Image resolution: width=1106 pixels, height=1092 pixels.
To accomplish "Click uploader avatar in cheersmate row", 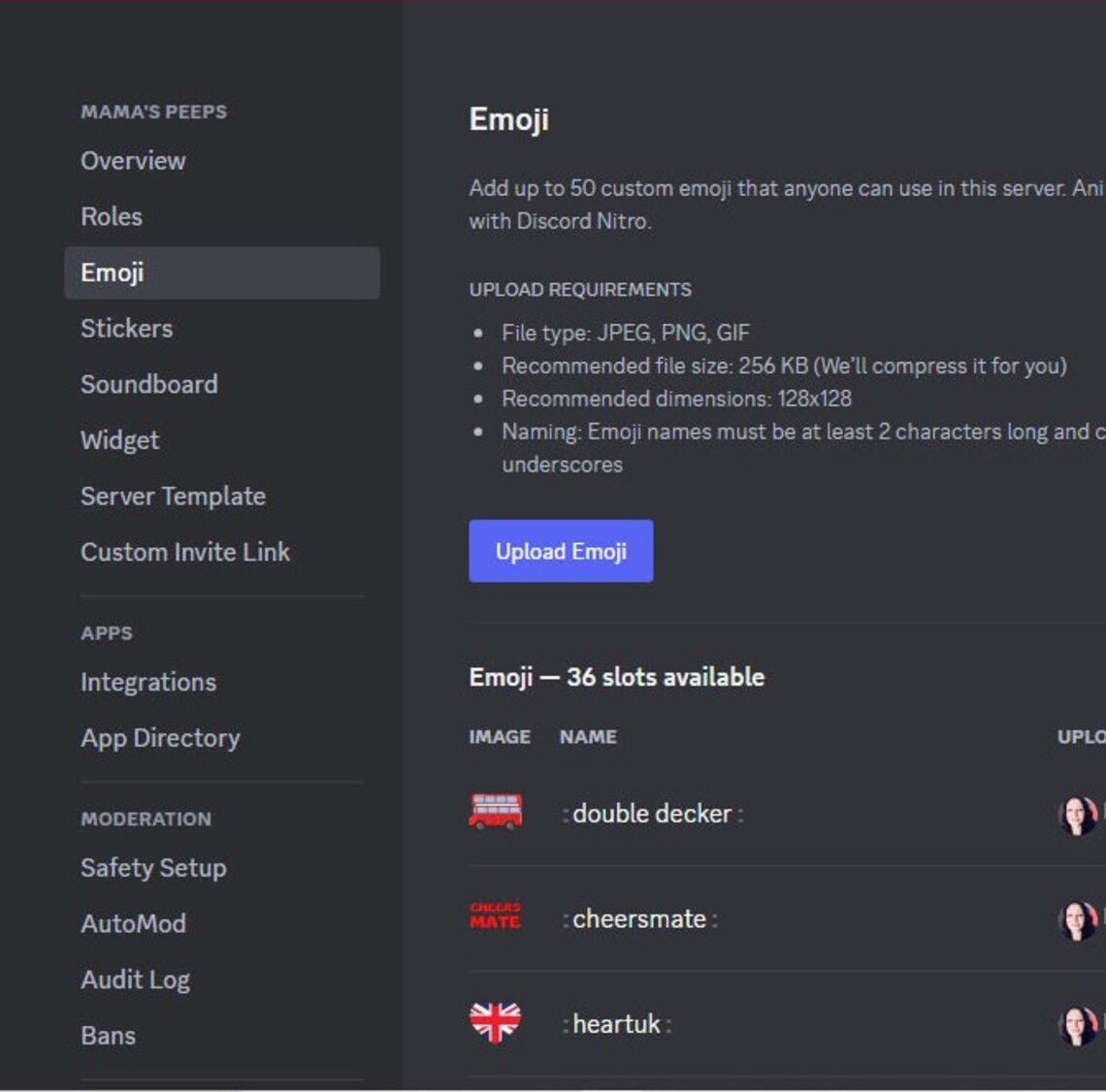I will 1078,920.
